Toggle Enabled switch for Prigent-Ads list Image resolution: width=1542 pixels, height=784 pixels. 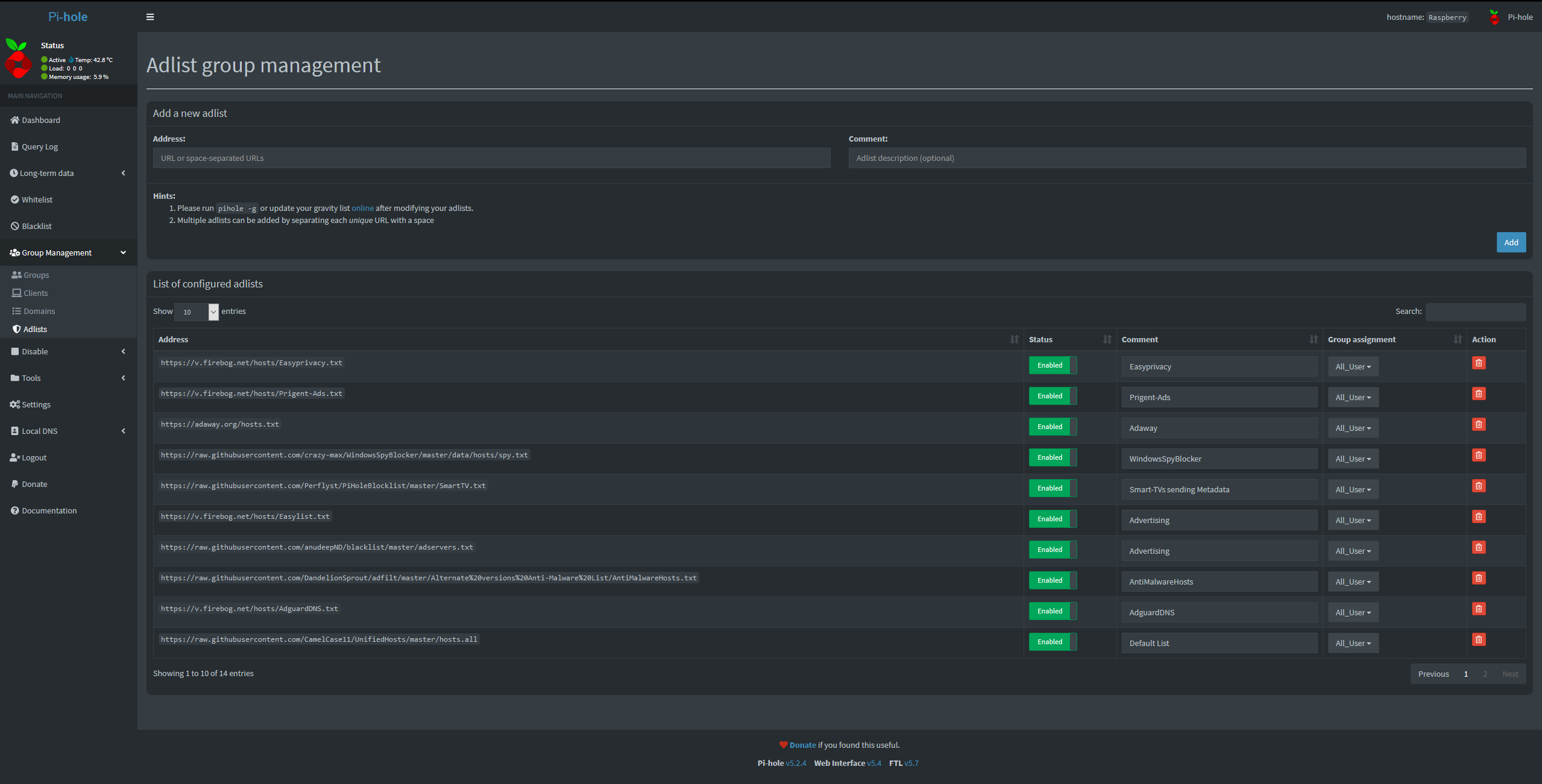[x=1053, y=396]
